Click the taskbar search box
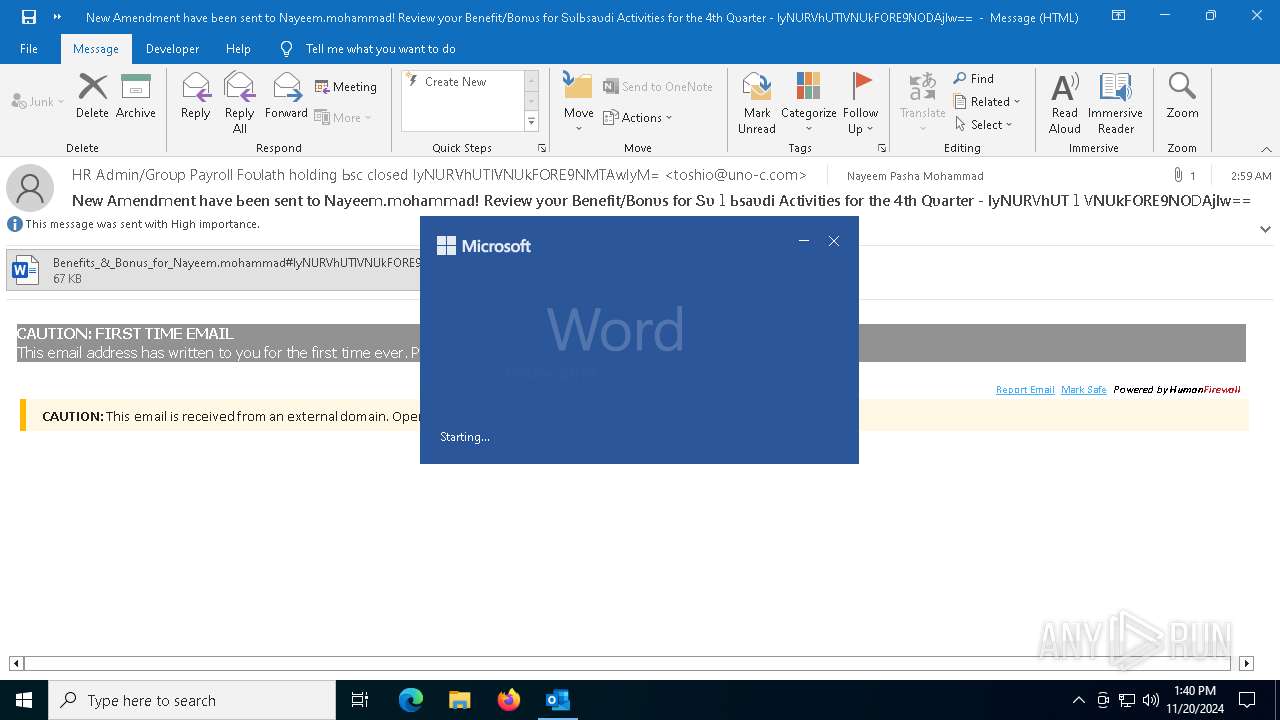 192,700
